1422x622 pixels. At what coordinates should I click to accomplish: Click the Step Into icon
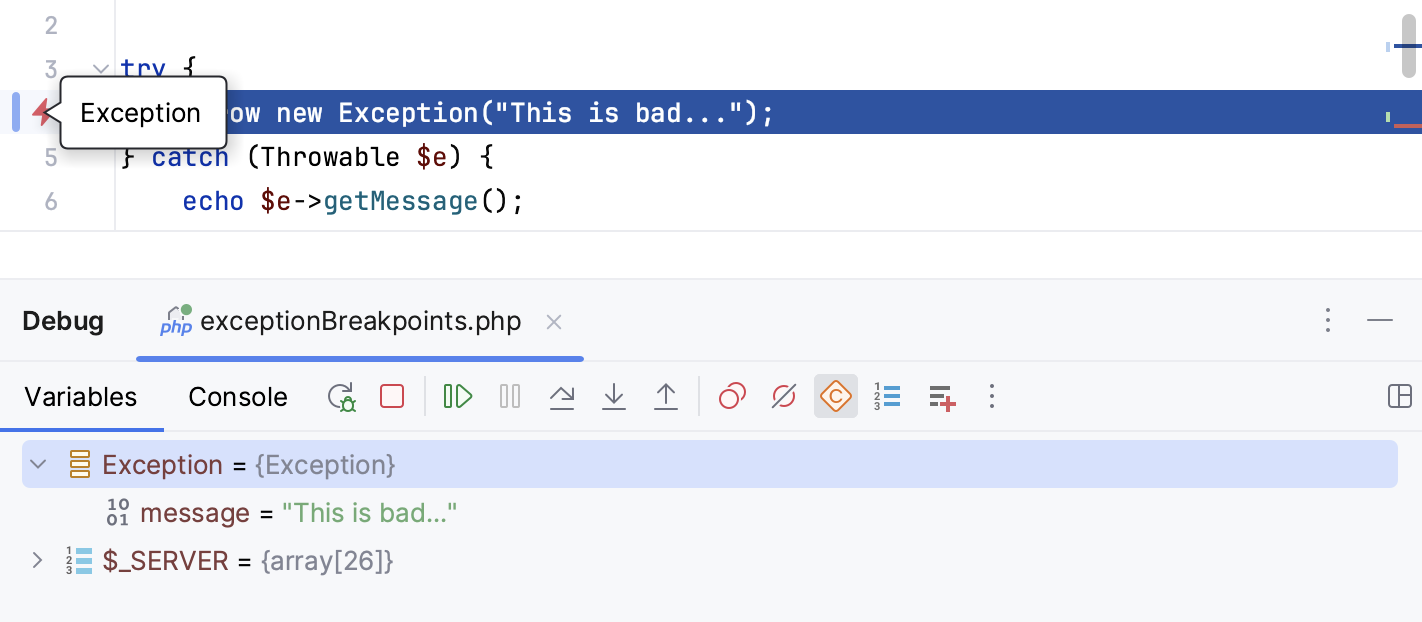[614, 396]
